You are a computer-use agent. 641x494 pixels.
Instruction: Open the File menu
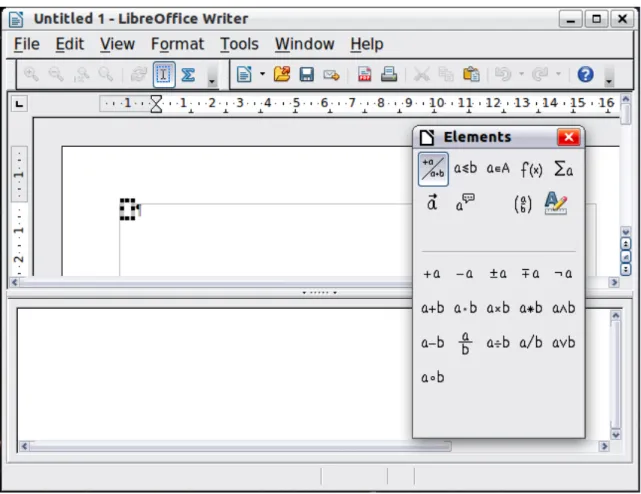pos(27,44)
